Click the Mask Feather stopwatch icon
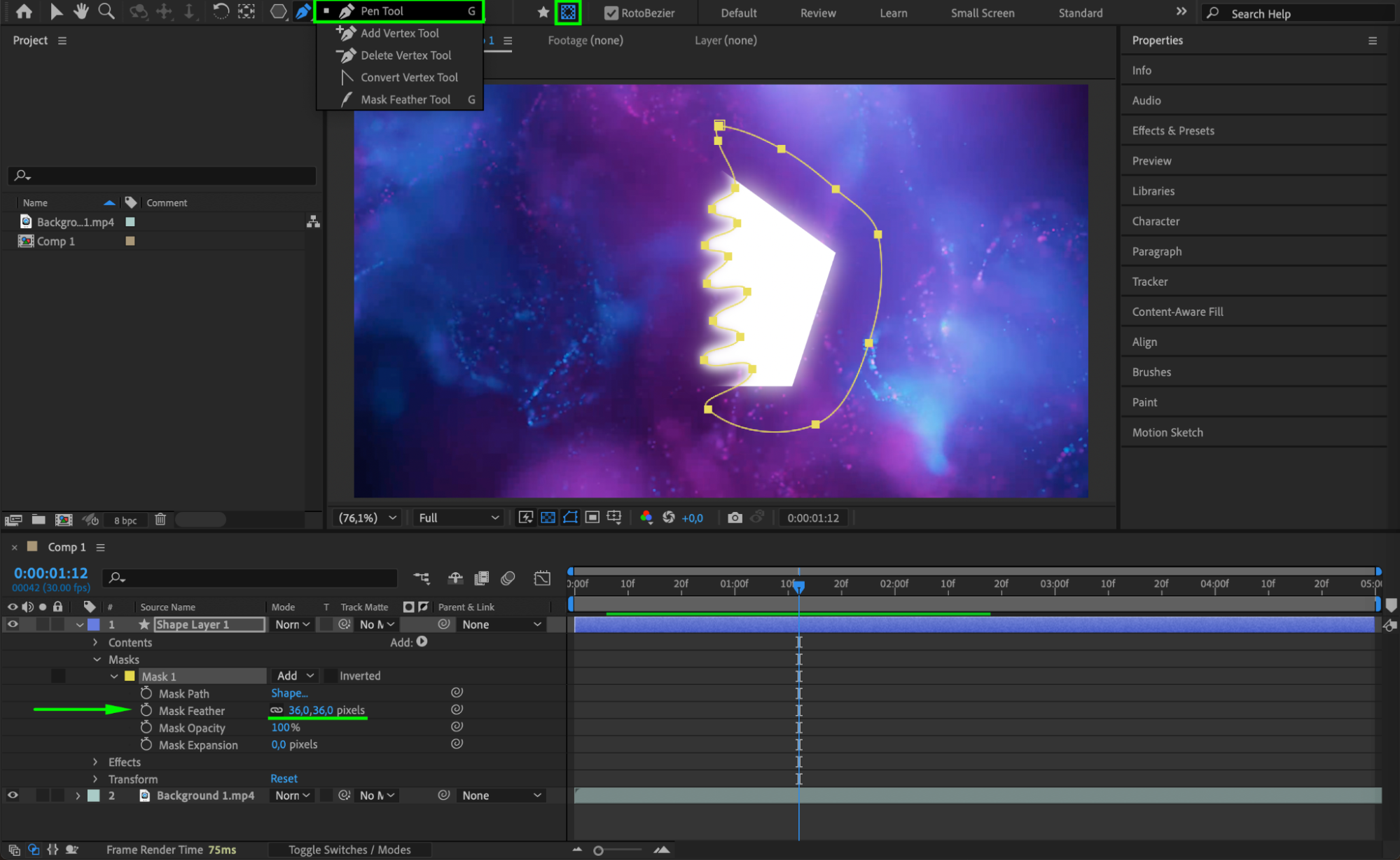The width and height of the screenshot is (1400, 860). 146,710
